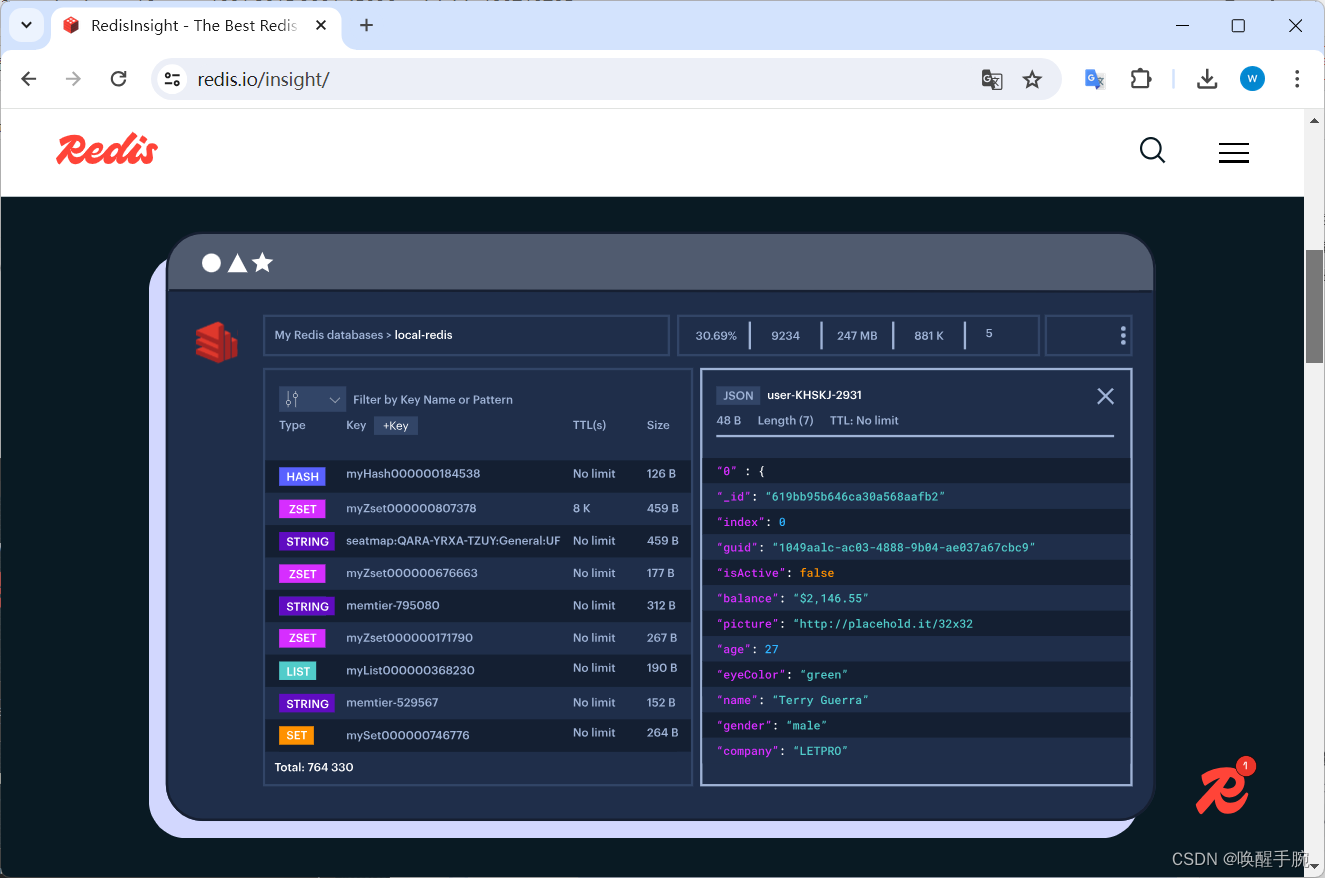This screenshot has height=878, width=1325.
Task: Click the "balance" value $2,146.55
Action: point(830,598)
